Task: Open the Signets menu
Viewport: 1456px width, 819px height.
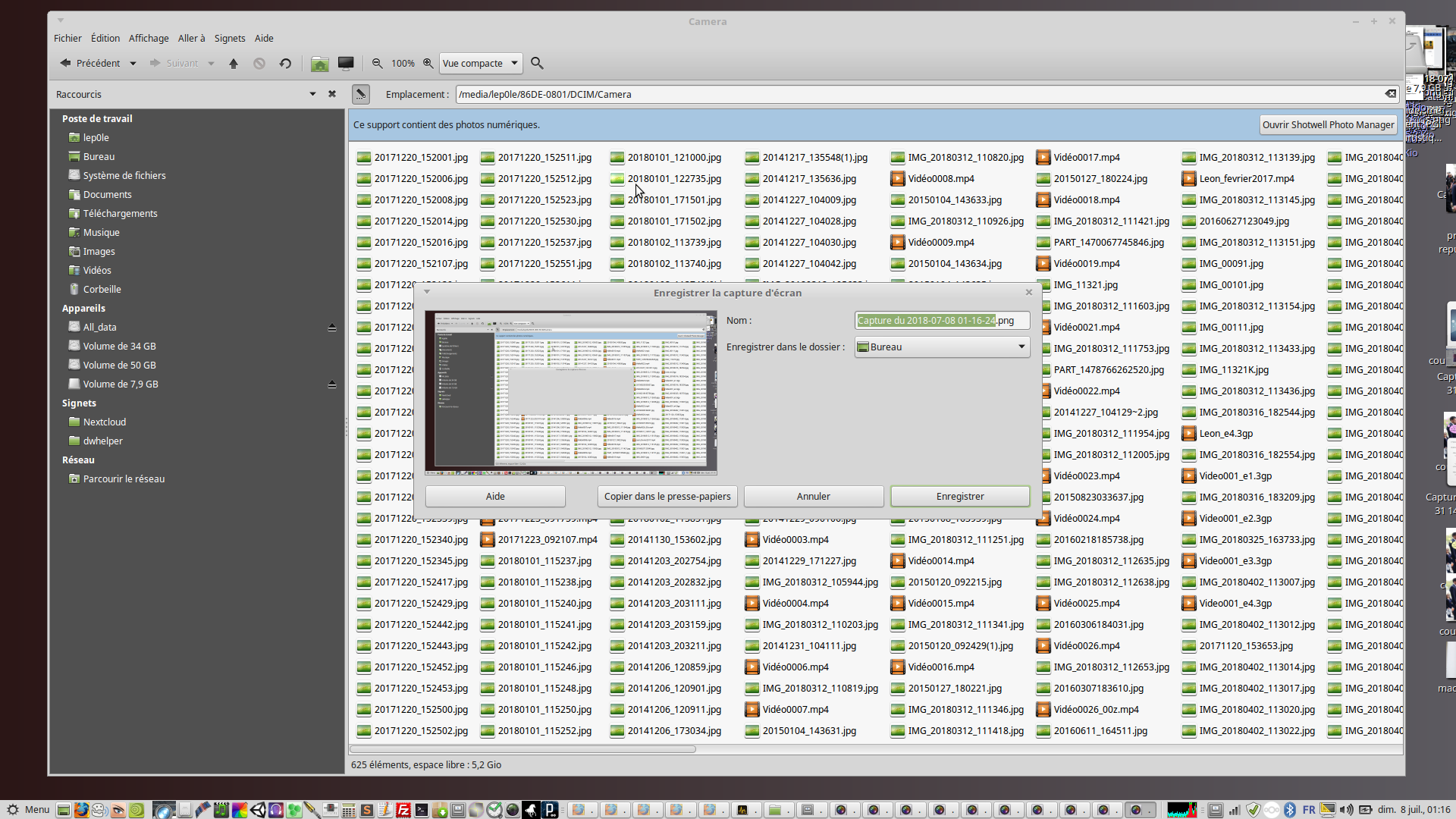Action: [x=230, y=38]
